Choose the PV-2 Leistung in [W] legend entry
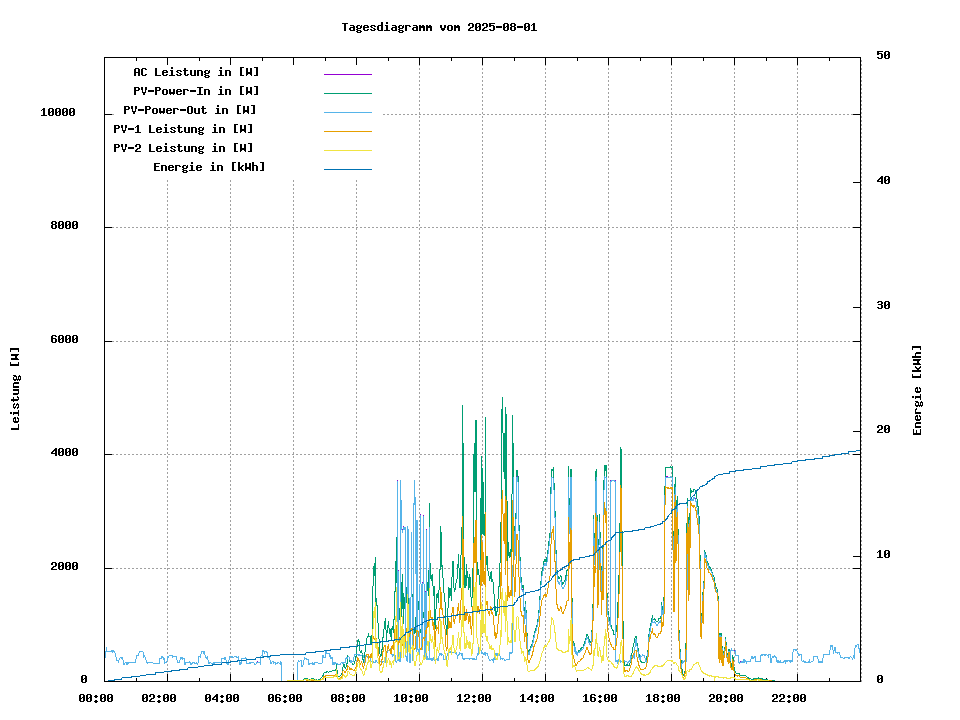 [x=183, y=148]
